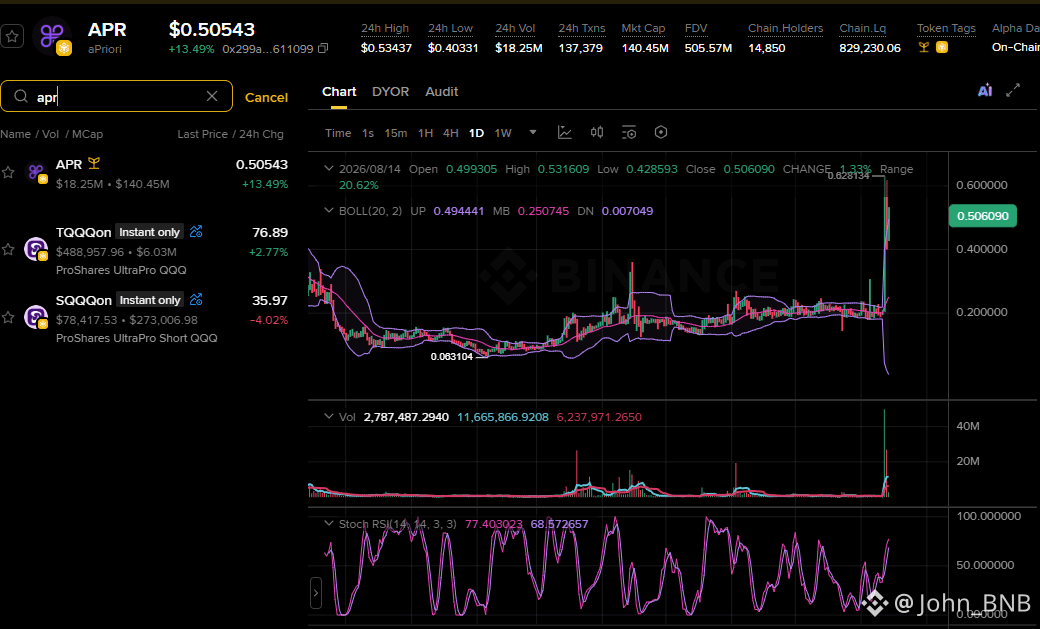The height and width of the screenshot is (629, 1040).
Task: Switch to the DYOR tab
Action: click(390, 92)
